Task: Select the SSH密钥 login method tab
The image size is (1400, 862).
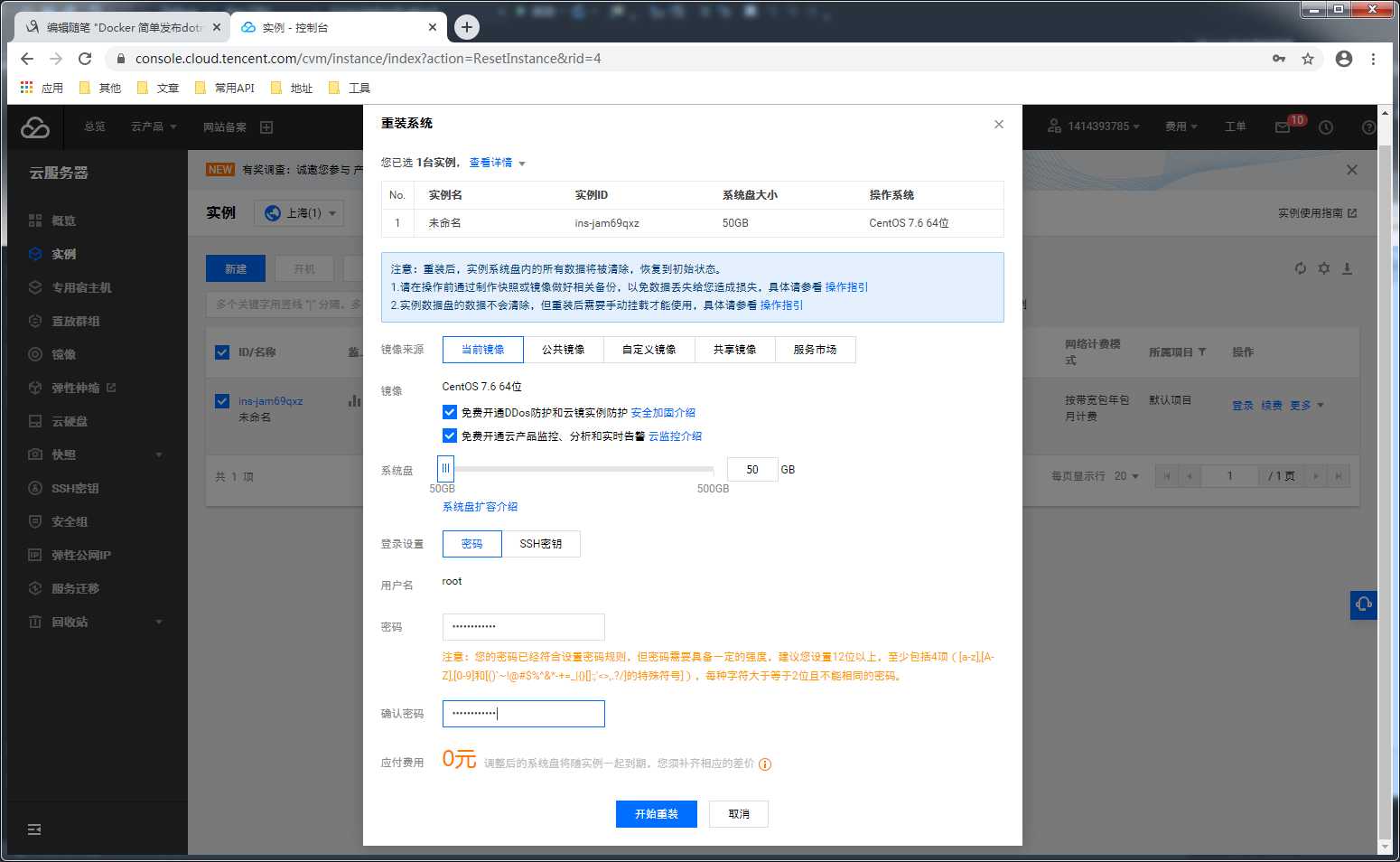Action: 541,543
